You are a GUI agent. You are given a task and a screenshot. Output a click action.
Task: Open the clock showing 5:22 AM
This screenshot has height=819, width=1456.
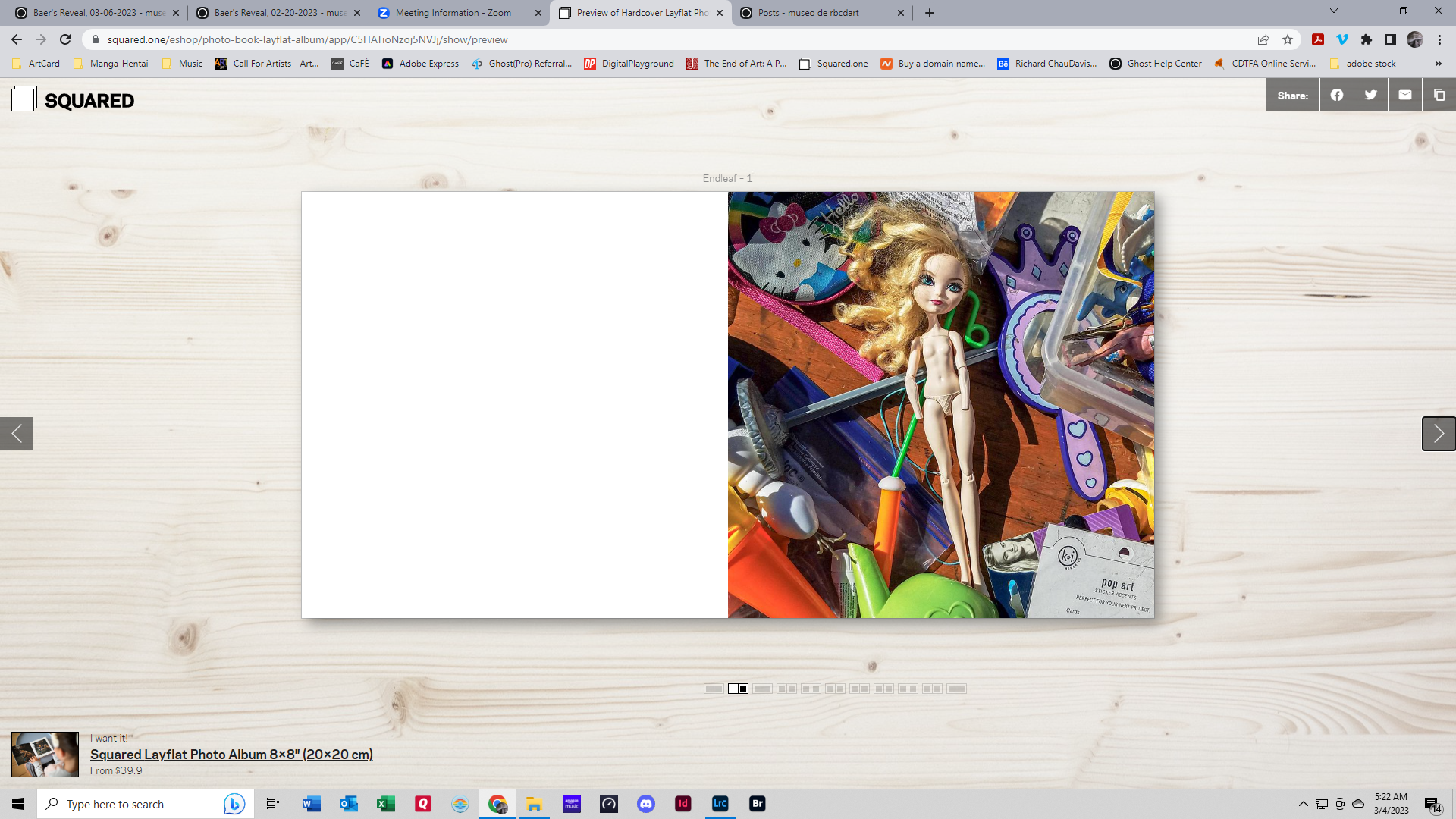(1391, 804)
